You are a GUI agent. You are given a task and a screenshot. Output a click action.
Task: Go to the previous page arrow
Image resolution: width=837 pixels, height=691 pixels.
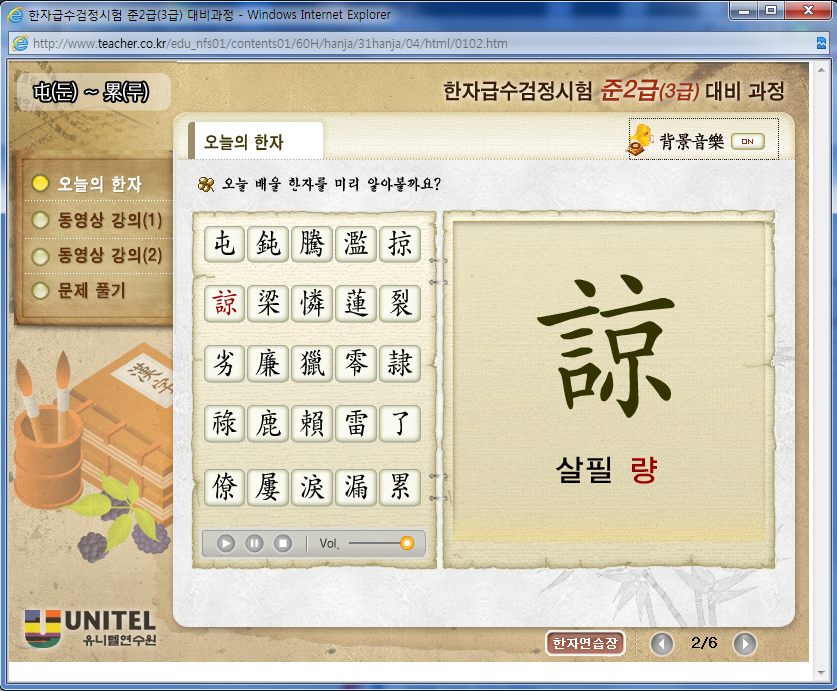661,643
